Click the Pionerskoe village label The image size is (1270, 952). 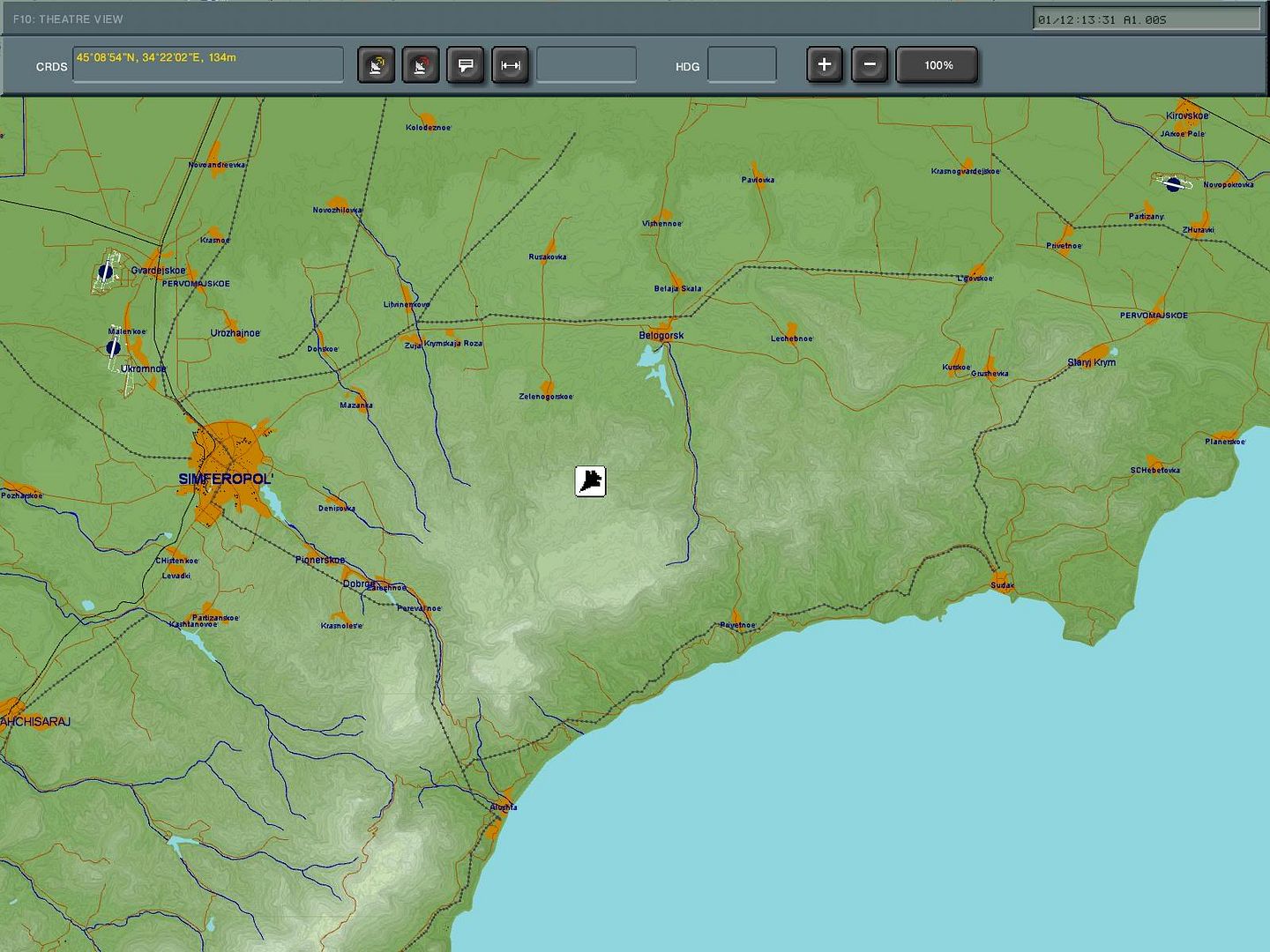click(x=320, y=560)
